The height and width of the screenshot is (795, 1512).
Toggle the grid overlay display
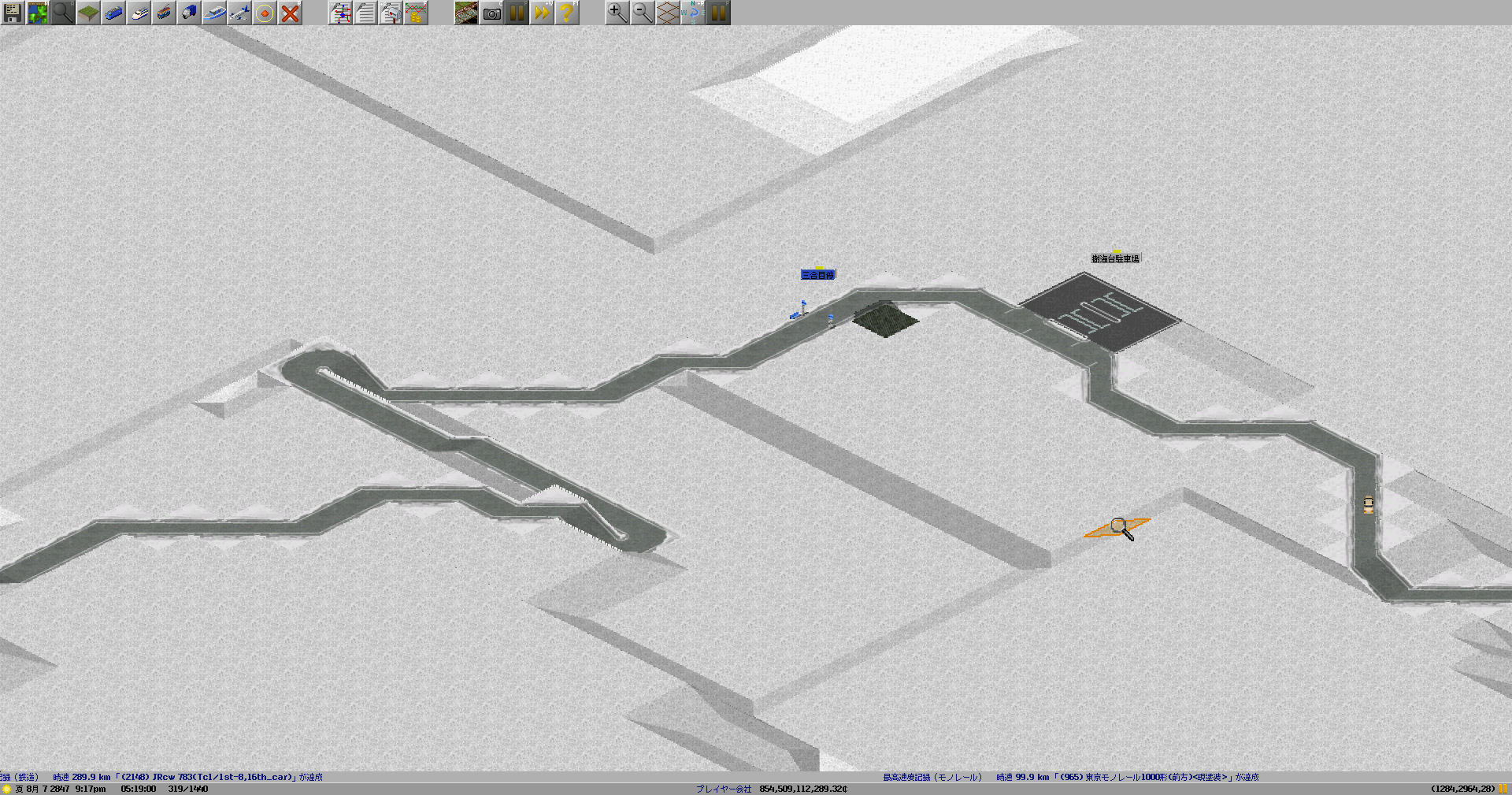tap(668, 13)
